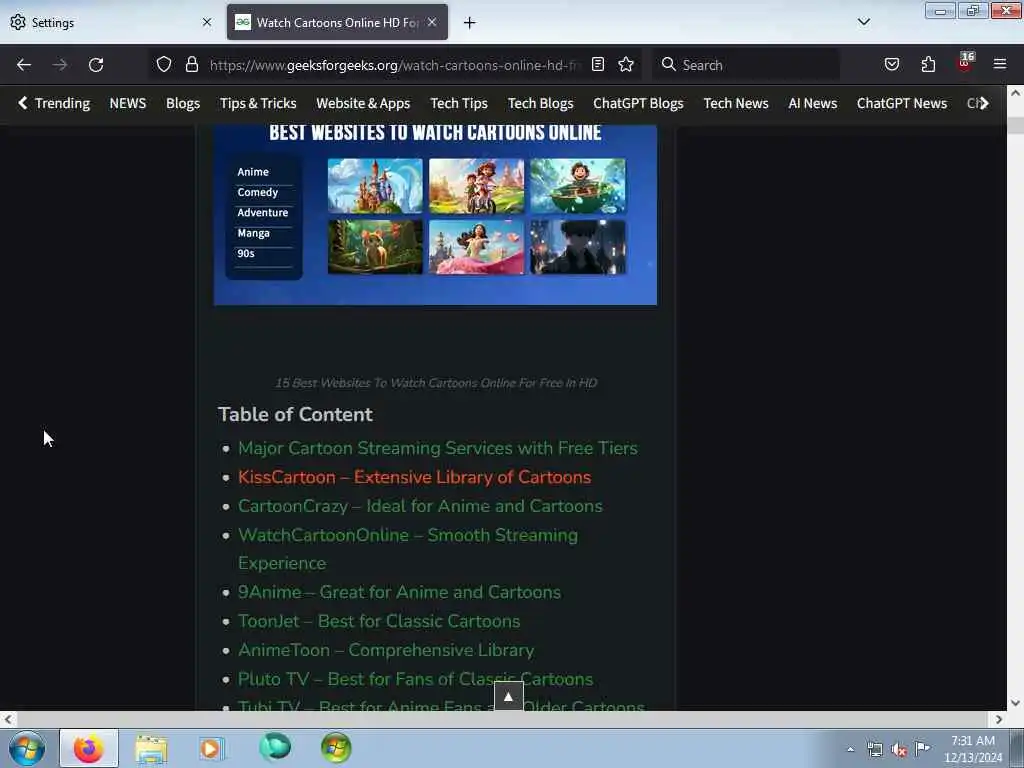This screenshot has width=1024, height=768.
Task: Bookmark this page with the star icon
Action: pos(626,64)
